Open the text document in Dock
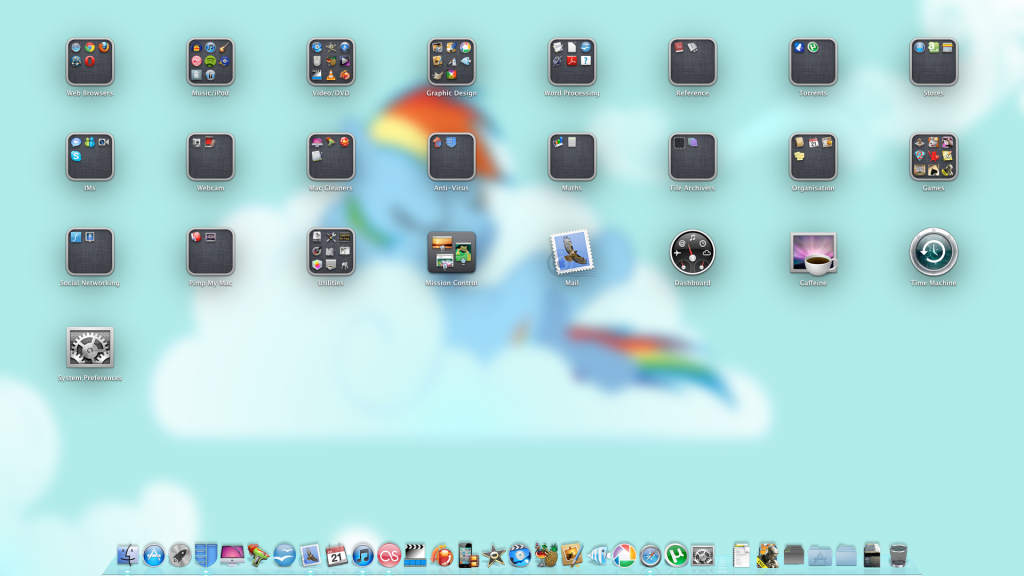1024x576 pixels. pos(741,555)
